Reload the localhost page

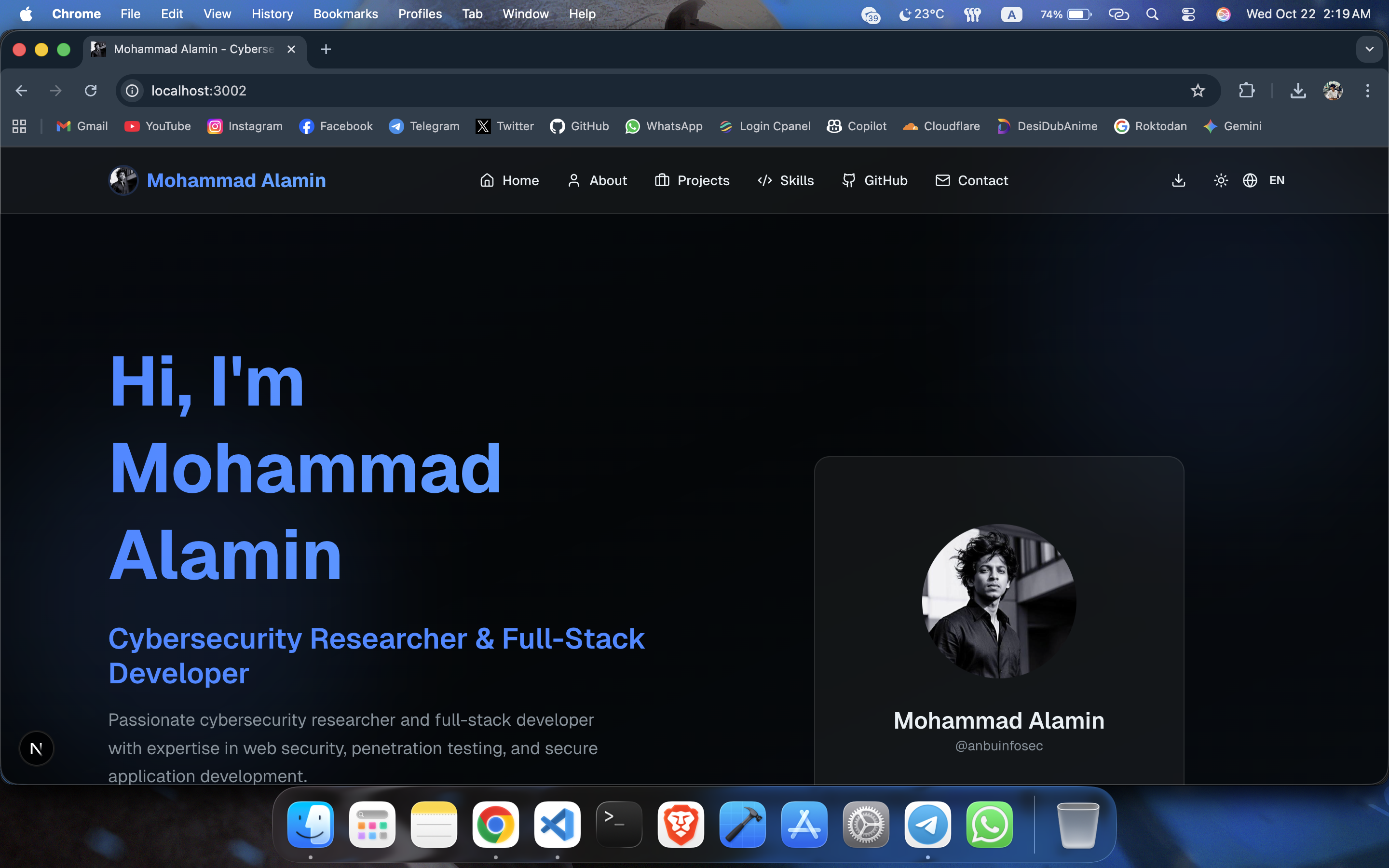(91, 91)
